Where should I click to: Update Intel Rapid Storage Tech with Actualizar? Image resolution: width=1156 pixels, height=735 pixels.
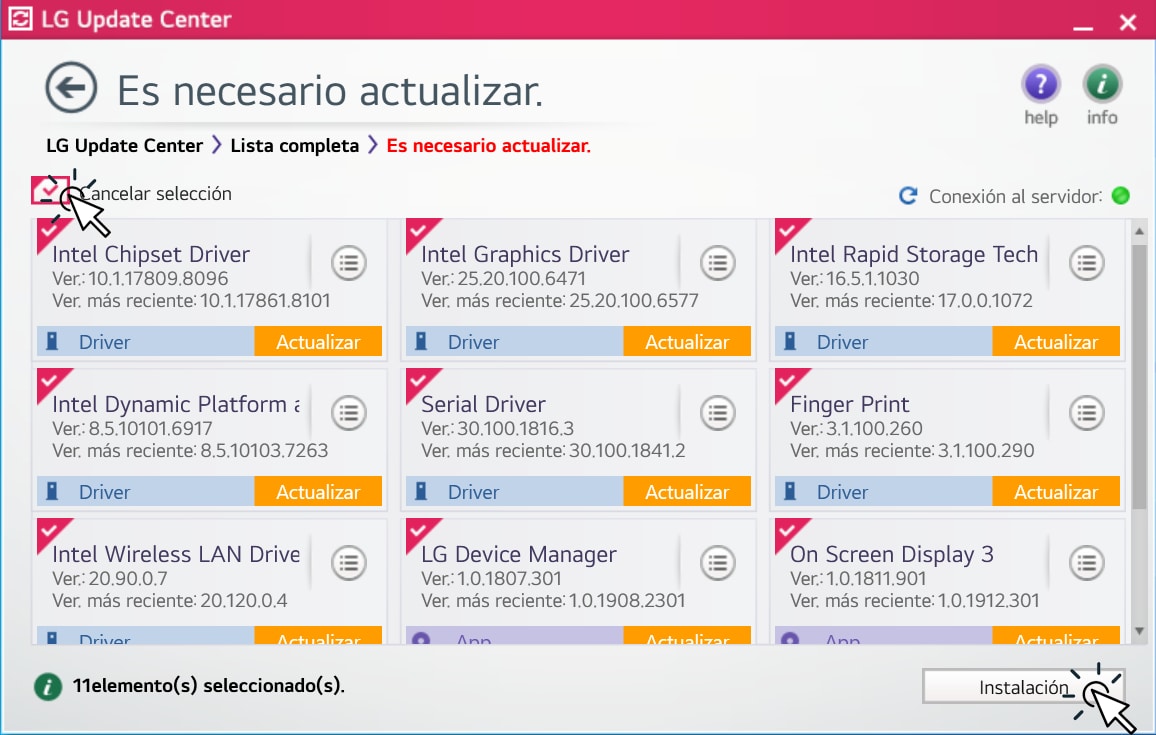click(1056, 341)
